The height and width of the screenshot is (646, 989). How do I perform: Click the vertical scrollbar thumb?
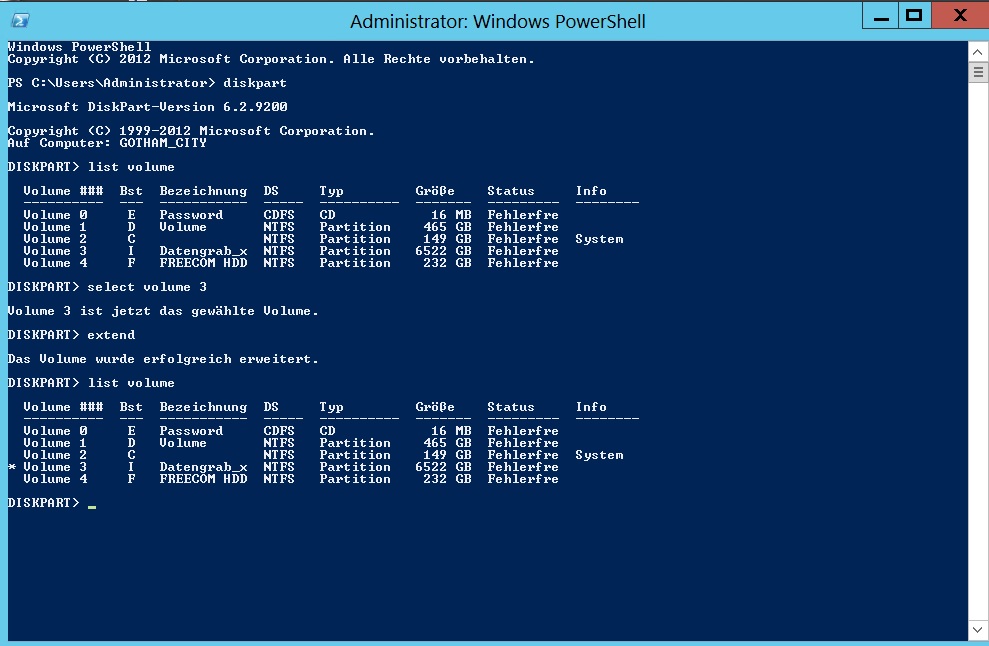(x=977, y=72)
